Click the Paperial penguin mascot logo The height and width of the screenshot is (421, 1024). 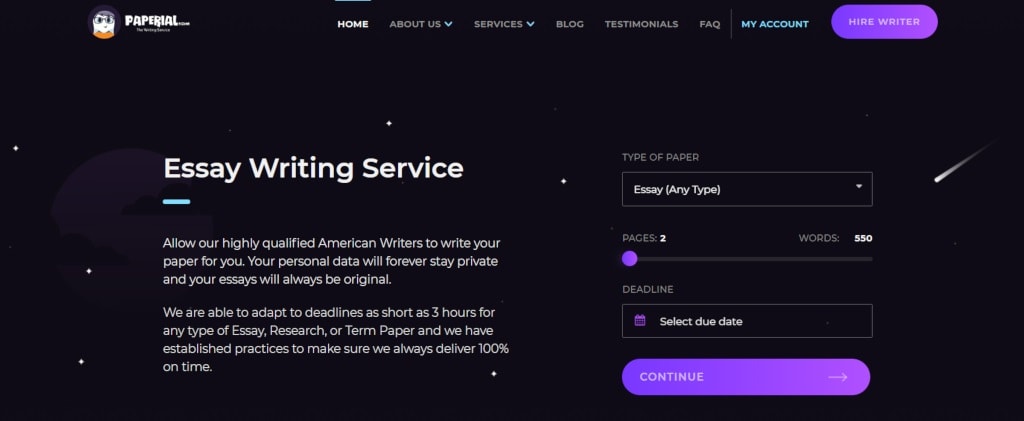click(x=105, y=22)
